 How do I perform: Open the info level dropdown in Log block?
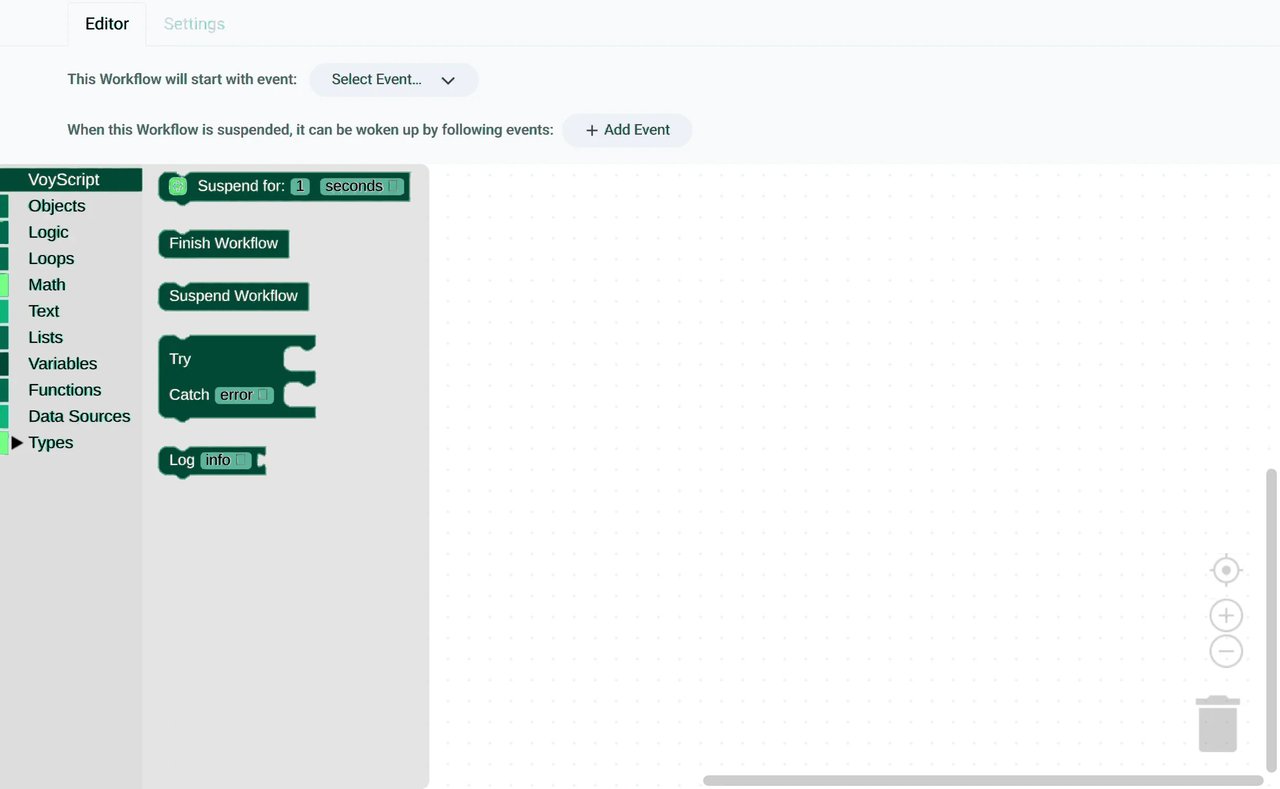pyautogui.click(x=226, y=460)
